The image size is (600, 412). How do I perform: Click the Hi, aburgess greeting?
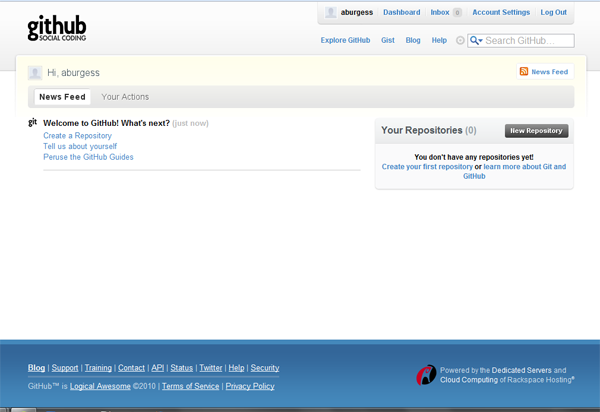click(x=73, y=73)
